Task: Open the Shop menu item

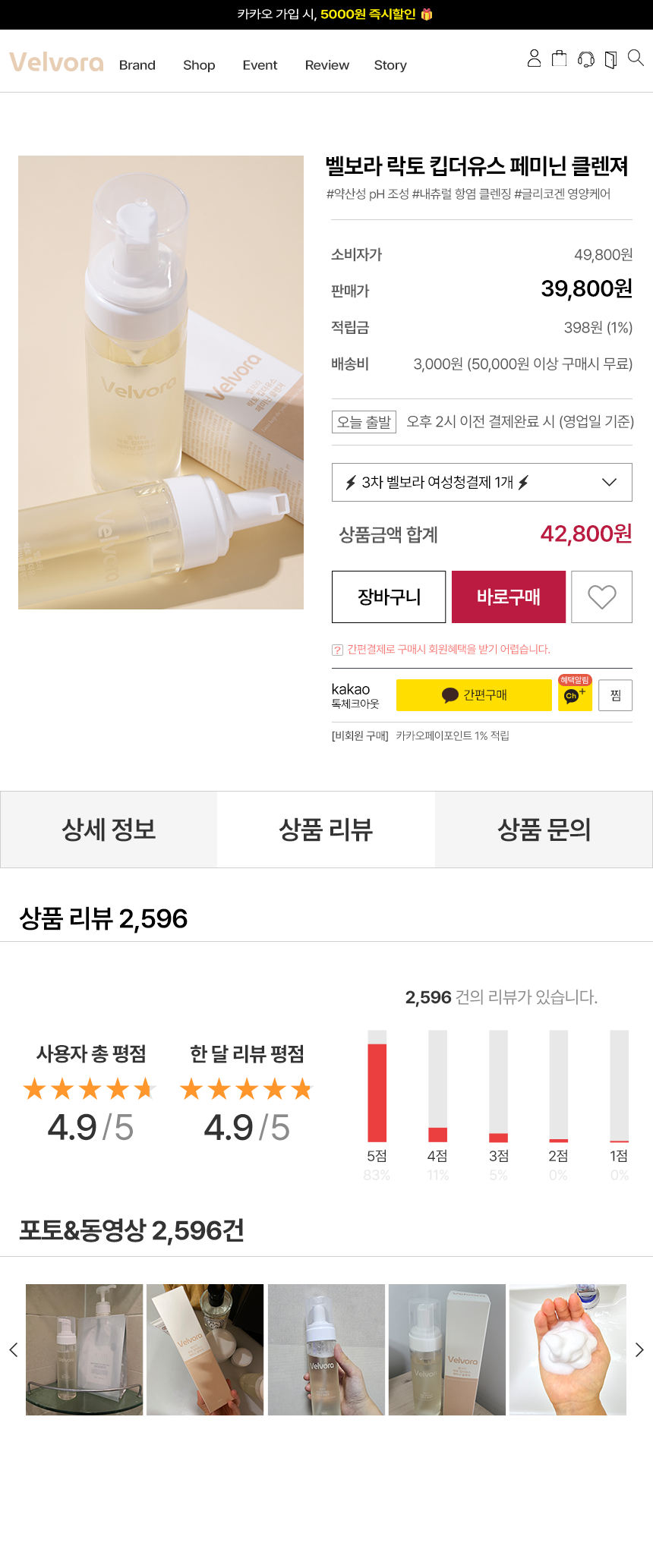Action: 199,65
